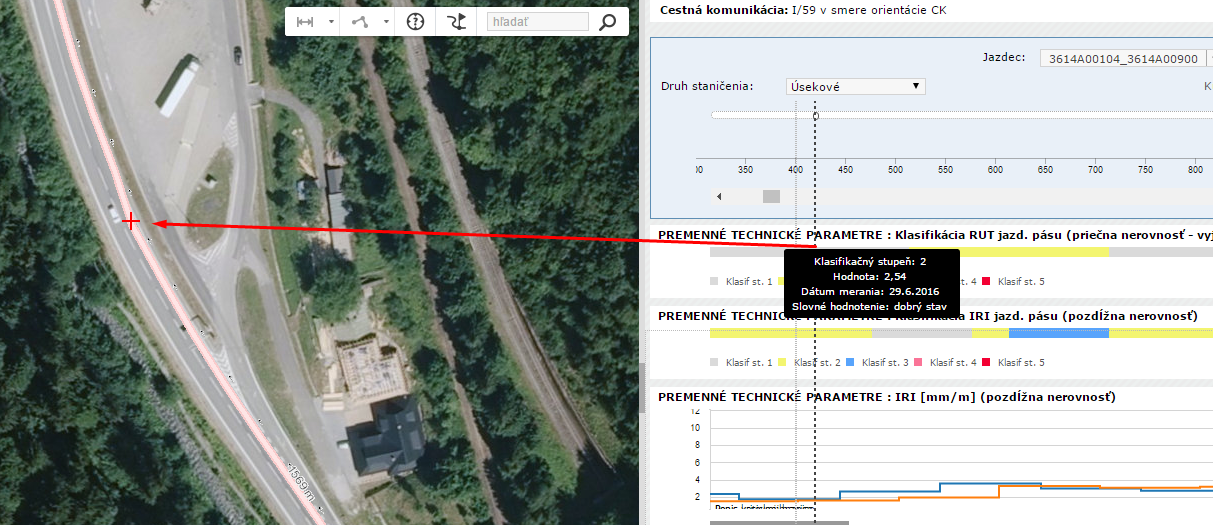
Task: Click IRI legend blue 'Klasif st. 3' entry
Action: pyautogui.click(x=878, y=362)
